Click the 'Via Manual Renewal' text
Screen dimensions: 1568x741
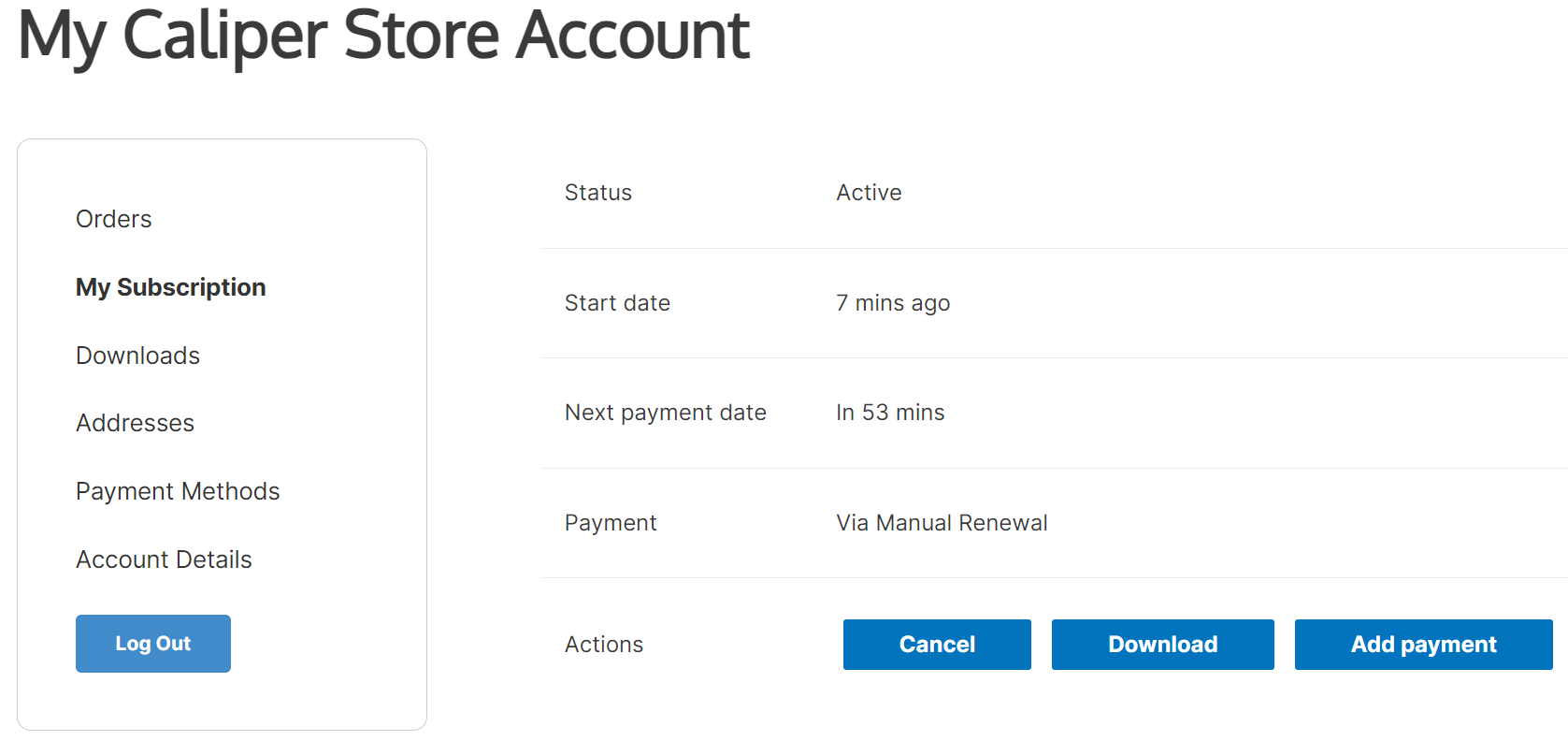(942, 523)
